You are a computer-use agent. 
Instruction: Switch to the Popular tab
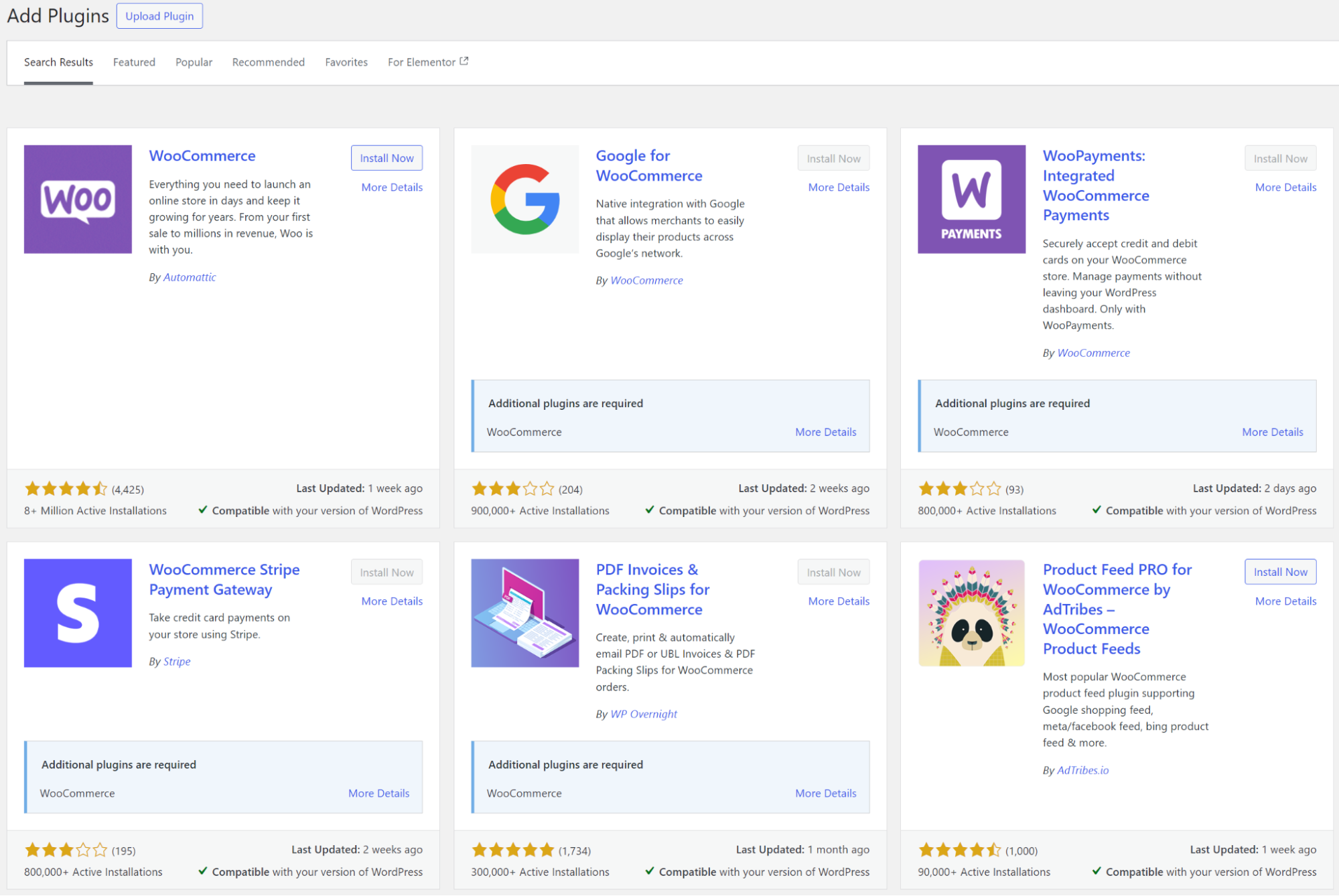pyautogui.click(x=194, y=62)
